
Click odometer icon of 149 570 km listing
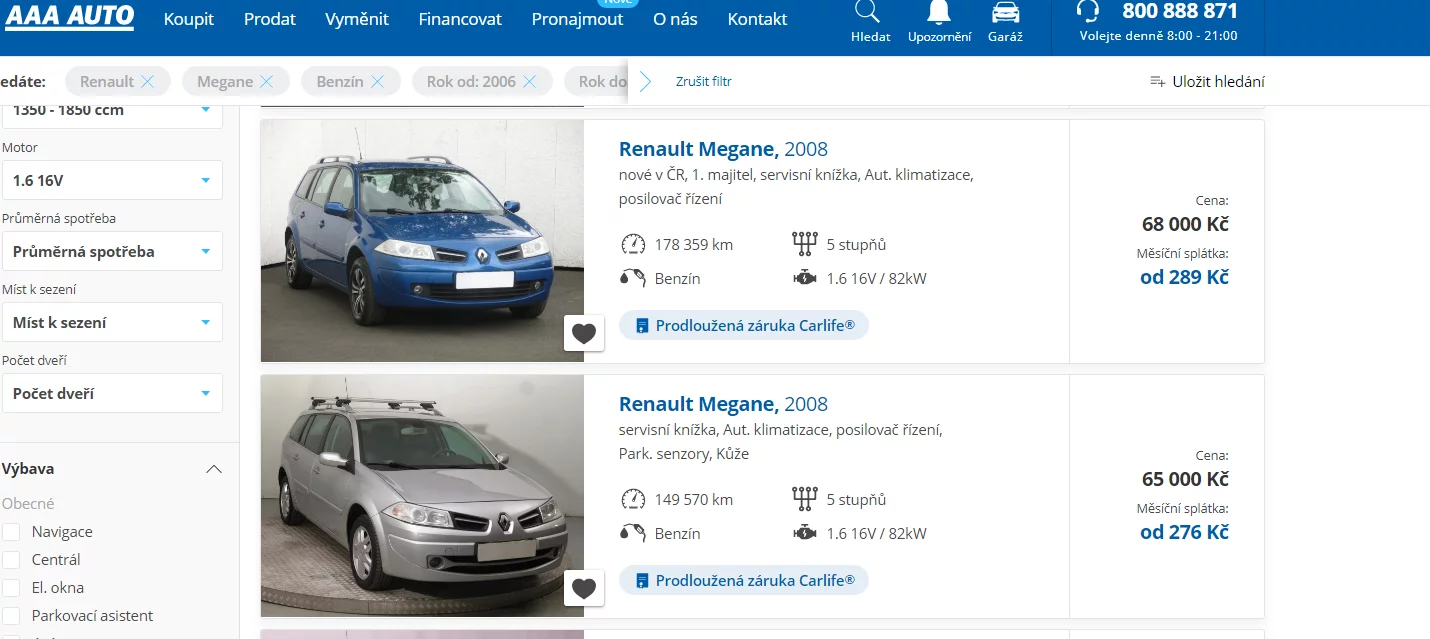(x=632, y=499)
